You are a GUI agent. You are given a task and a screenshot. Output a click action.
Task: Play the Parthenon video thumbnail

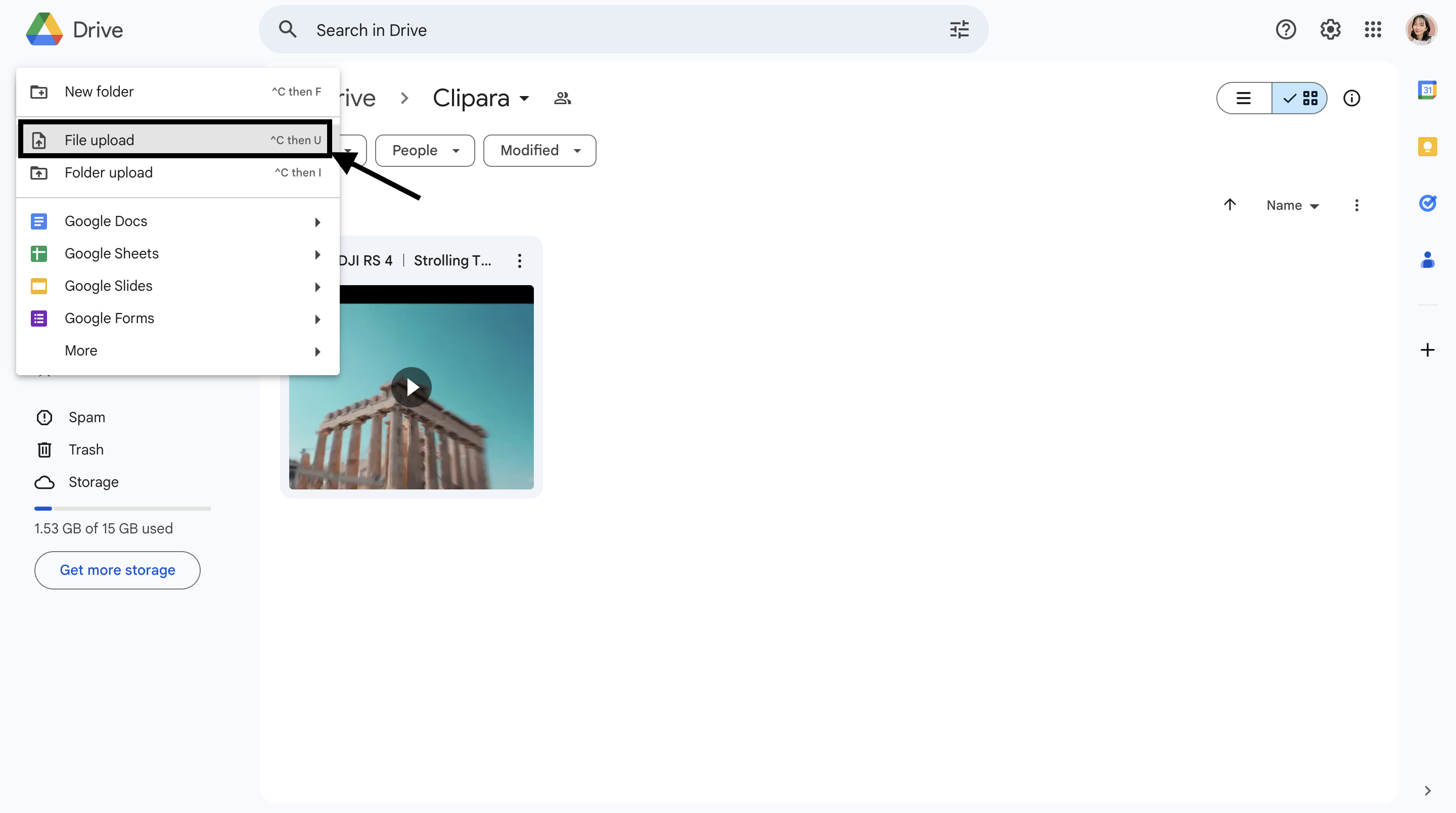411,387
